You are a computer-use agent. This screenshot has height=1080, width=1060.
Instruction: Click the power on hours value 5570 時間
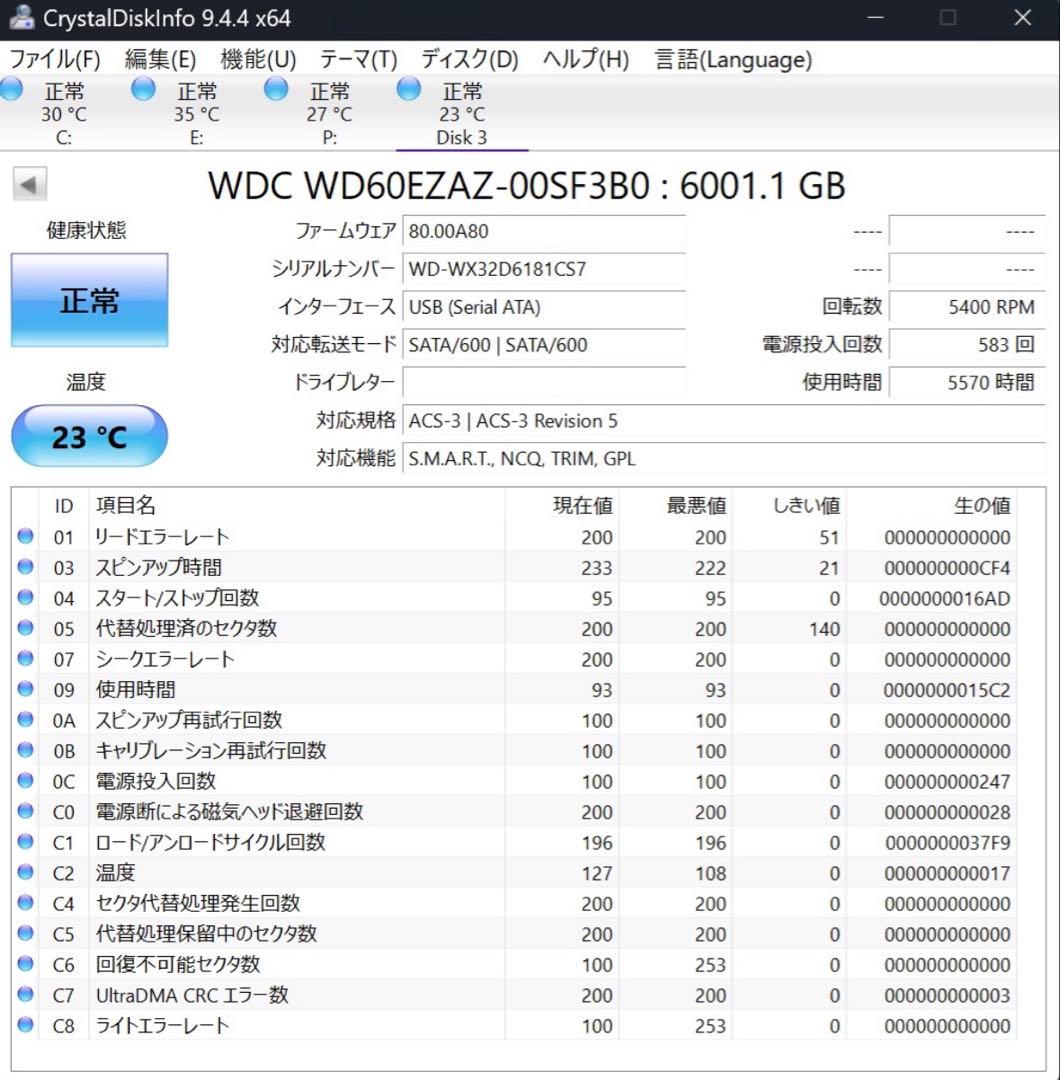pyautogui.click(x=967, y=382)
